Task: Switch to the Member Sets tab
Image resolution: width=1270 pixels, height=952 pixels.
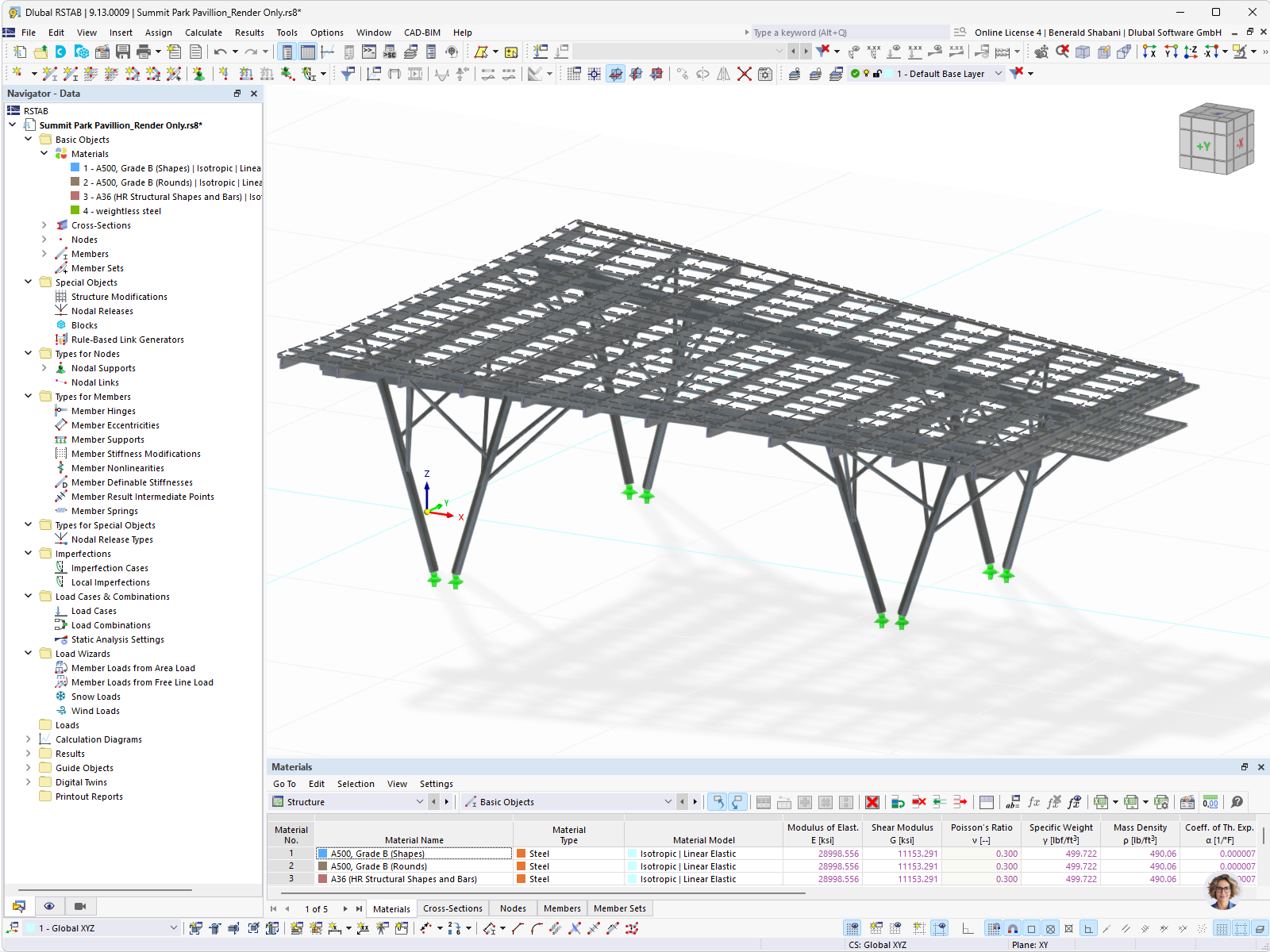Action: coord(620,908)
